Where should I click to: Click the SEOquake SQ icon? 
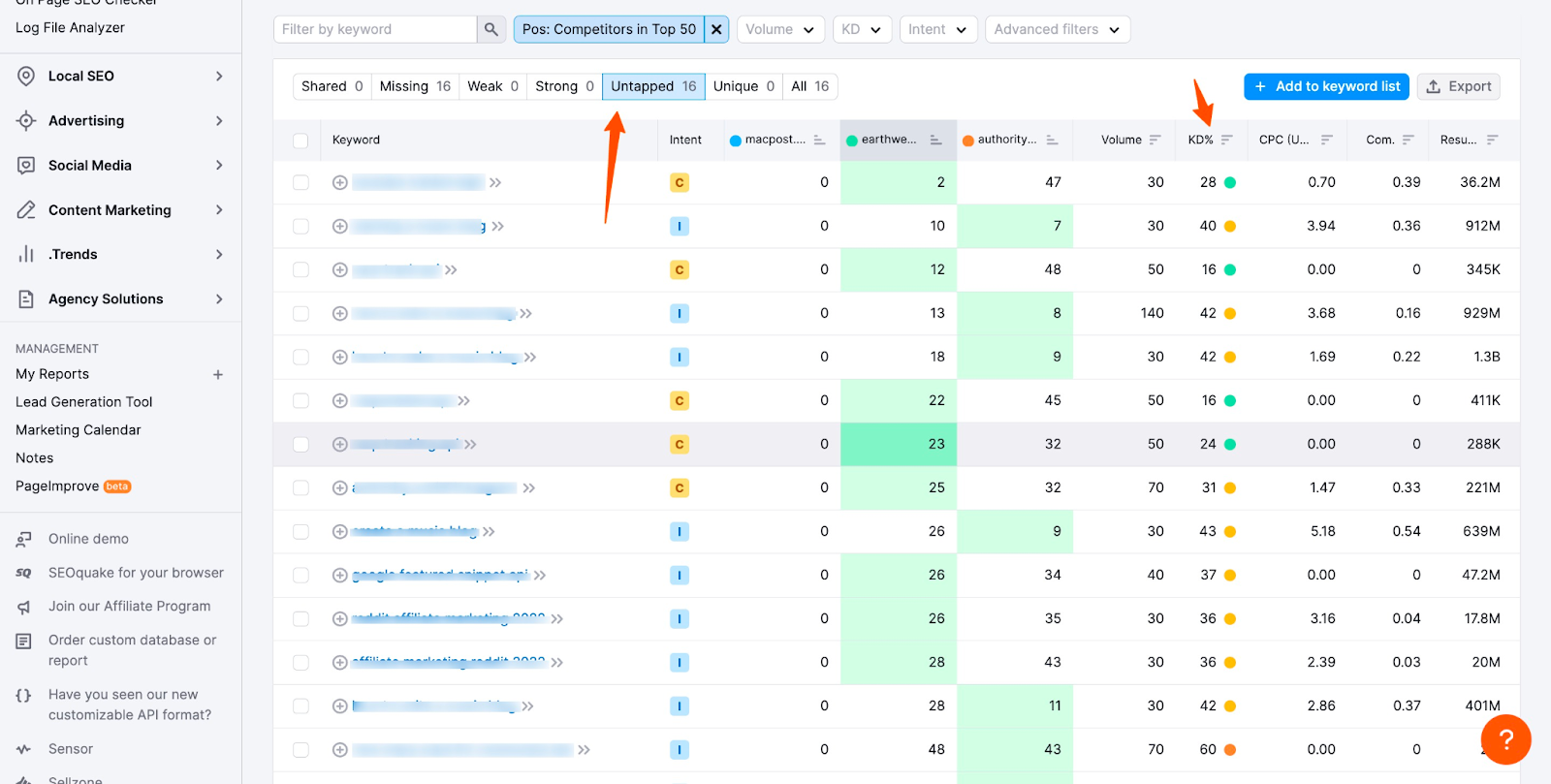24,573
